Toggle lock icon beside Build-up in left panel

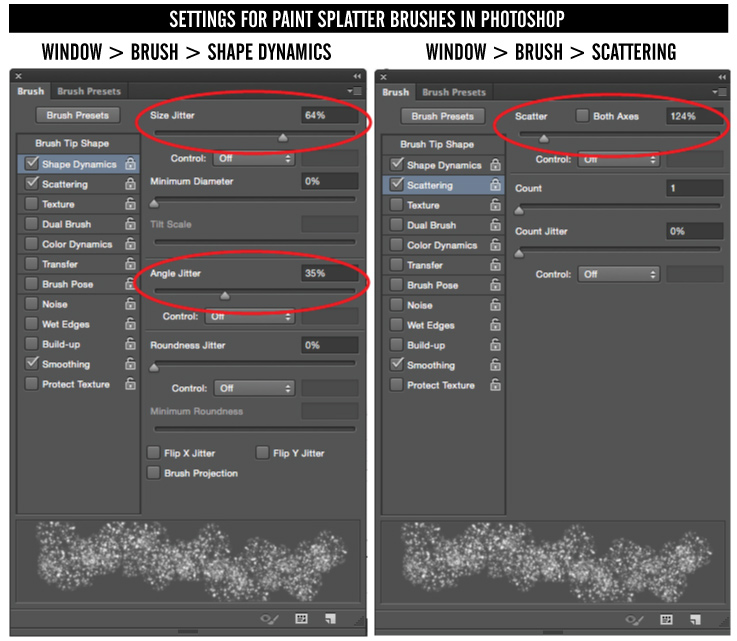pyautogui.click(x=130, y=344)
